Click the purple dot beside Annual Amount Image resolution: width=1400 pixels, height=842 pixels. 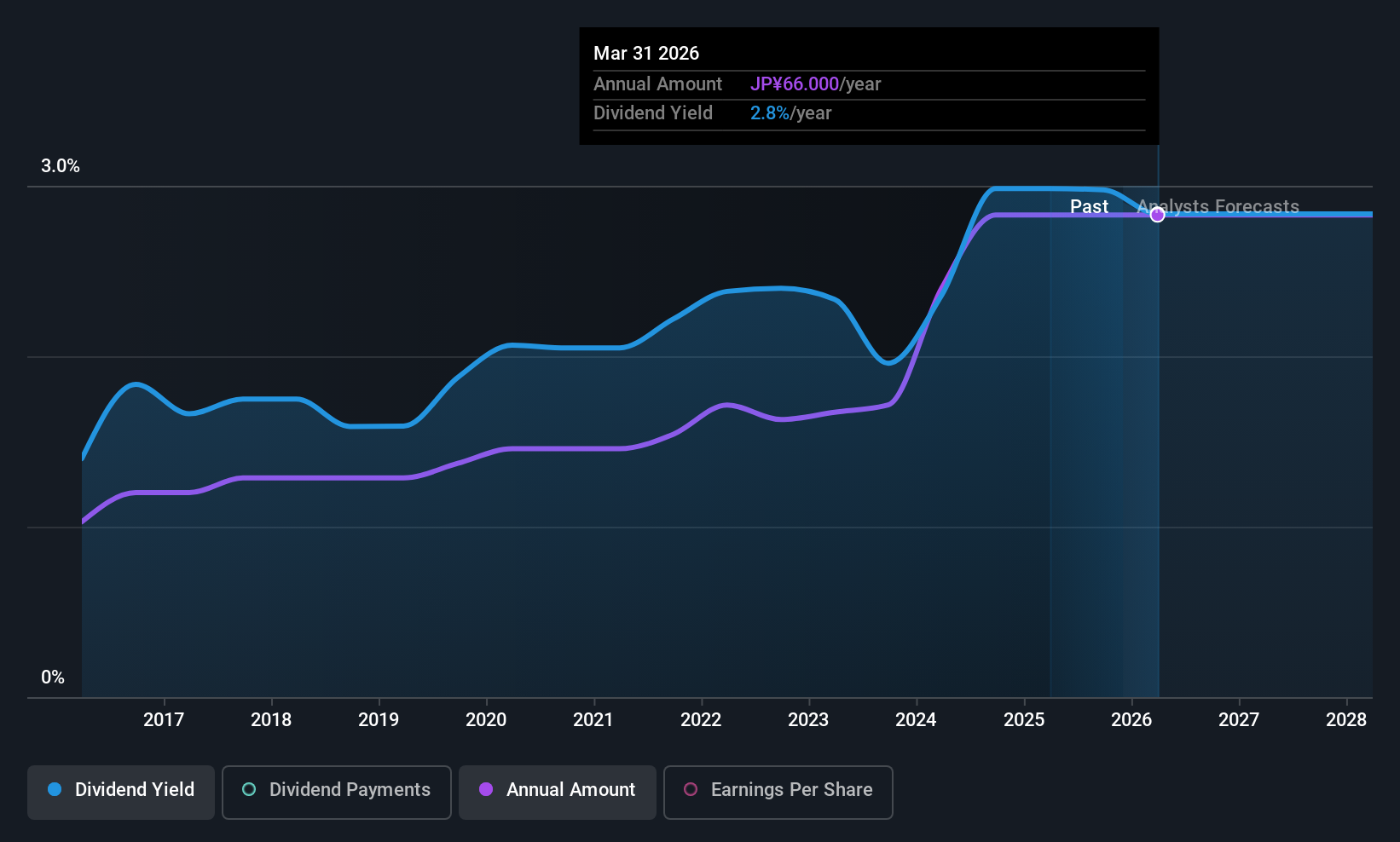click(486, 789)
